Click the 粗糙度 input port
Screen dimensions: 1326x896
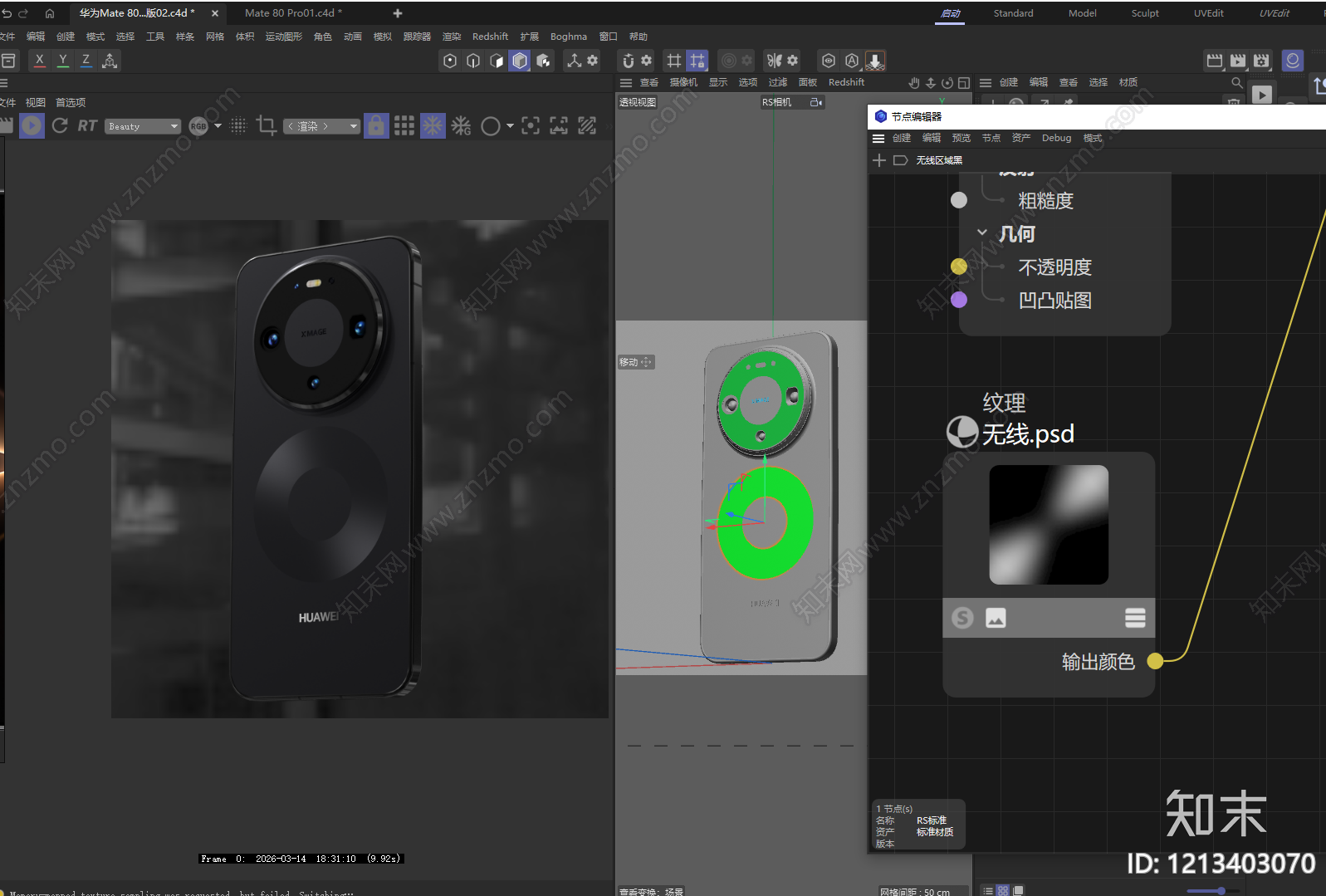[959, 200]
